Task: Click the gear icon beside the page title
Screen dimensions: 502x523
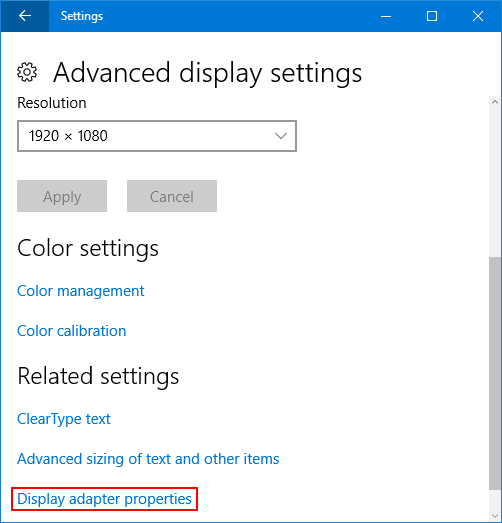Action: coord(27,72)
